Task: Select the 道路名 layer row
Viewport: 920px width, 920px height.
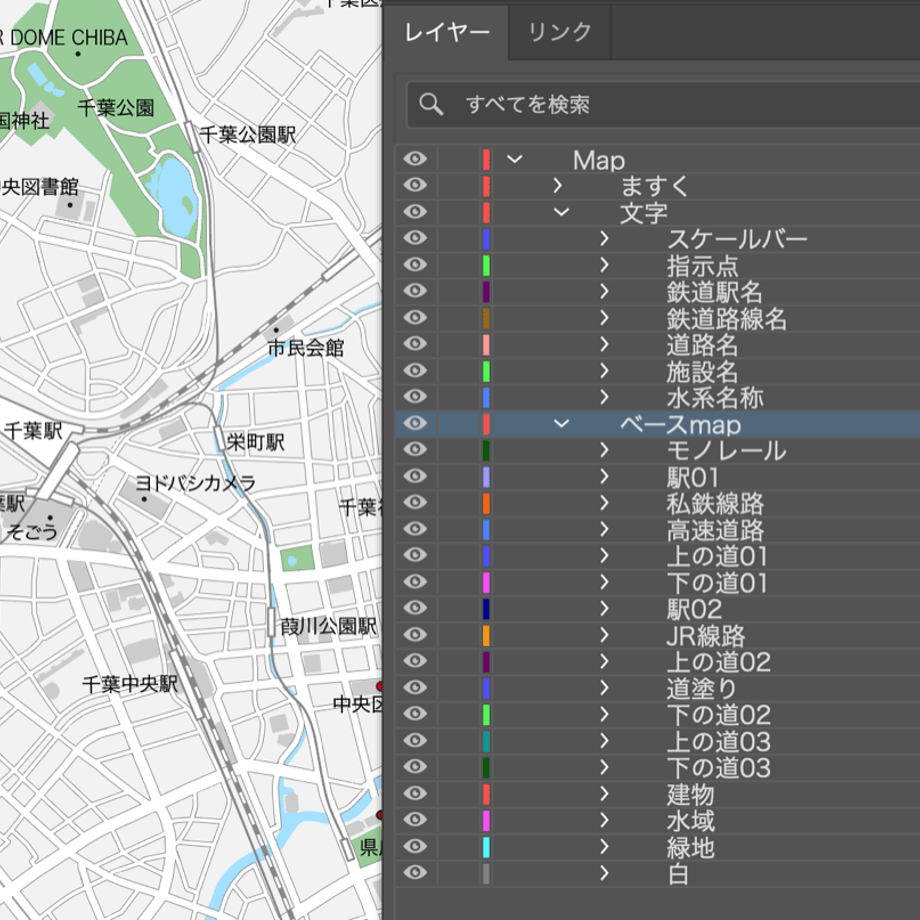Action: click(658, 344)
